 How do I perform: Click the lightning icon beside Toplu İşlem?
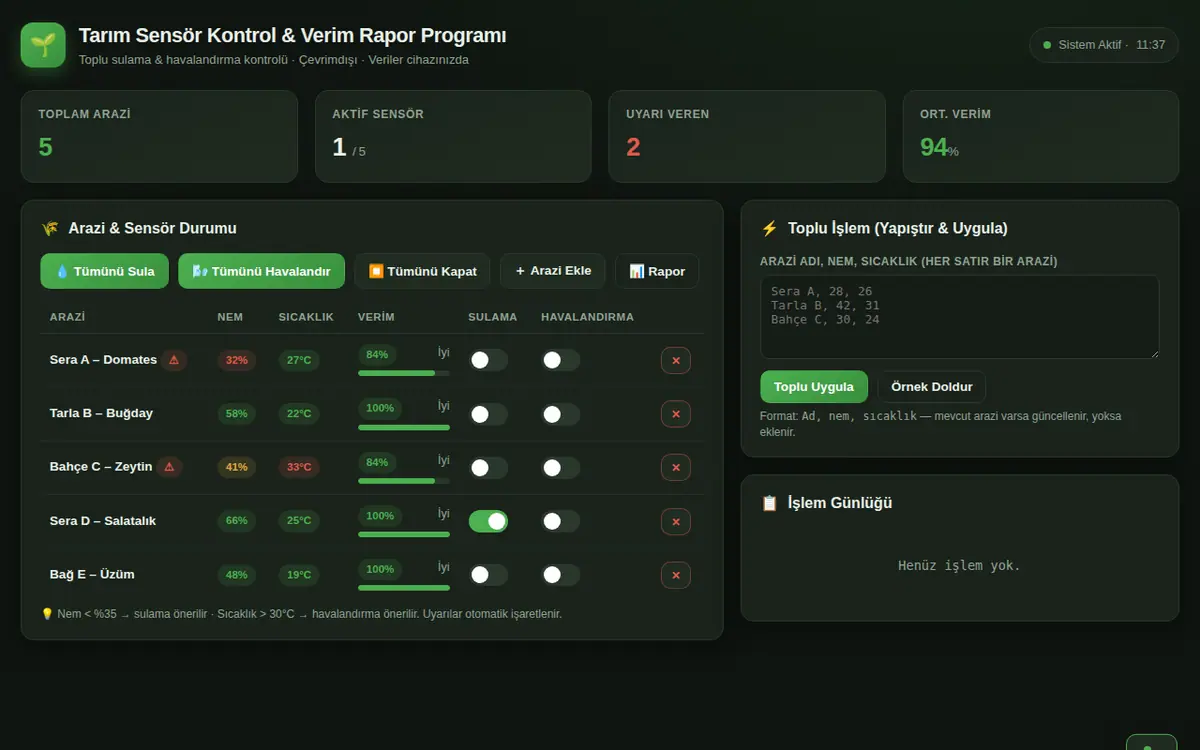(769, 228)
